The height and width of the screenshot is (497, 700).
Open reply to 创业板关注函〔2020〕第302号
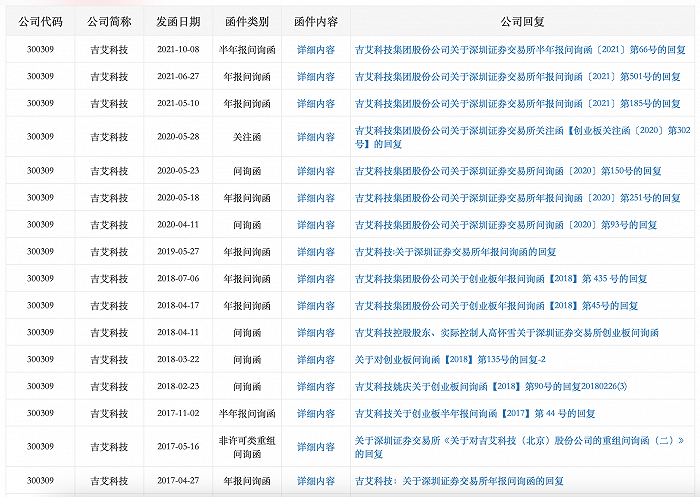point(522,137)
